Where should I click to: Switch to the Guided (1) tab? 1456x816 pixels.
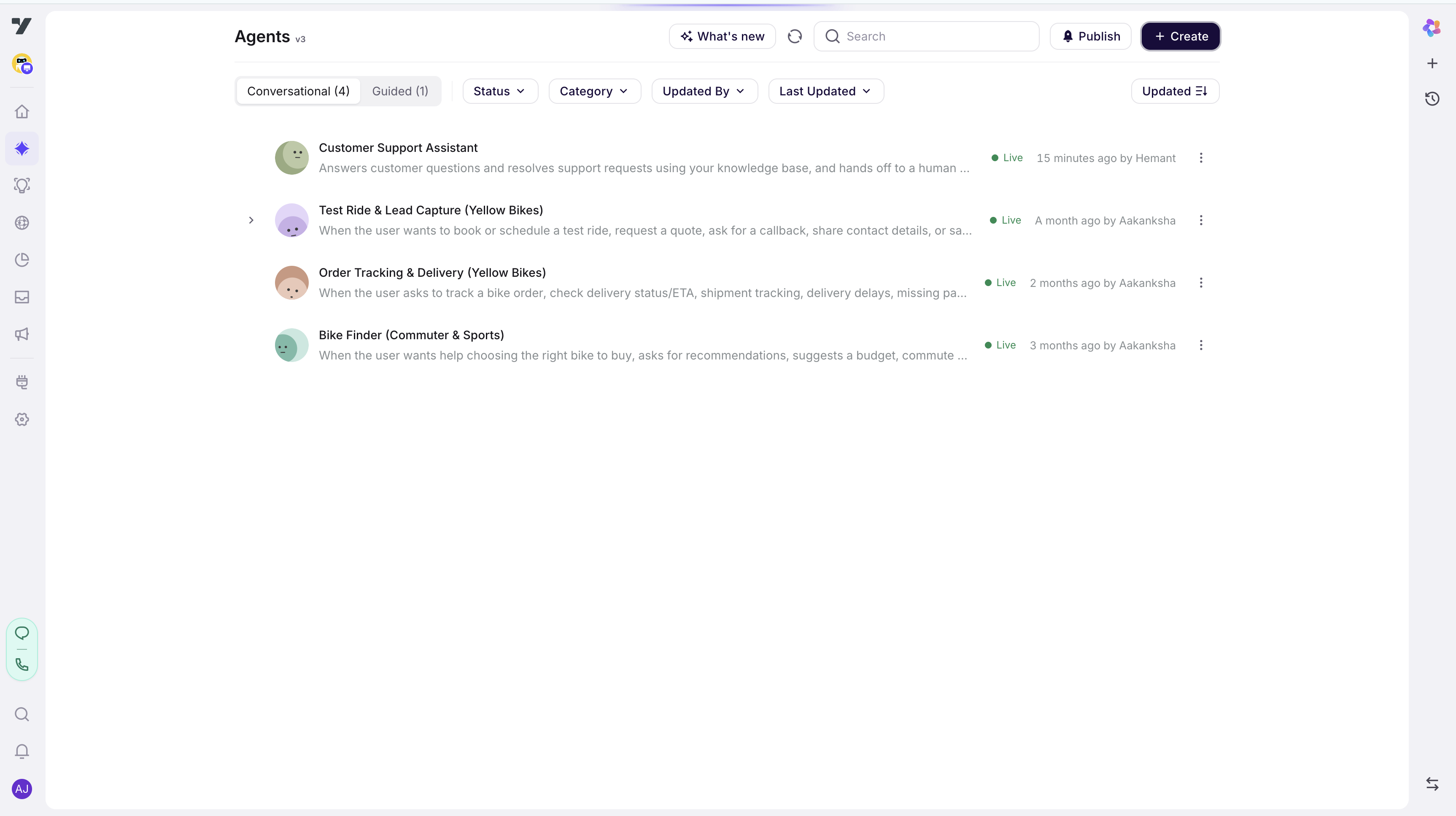click(400, 91)
